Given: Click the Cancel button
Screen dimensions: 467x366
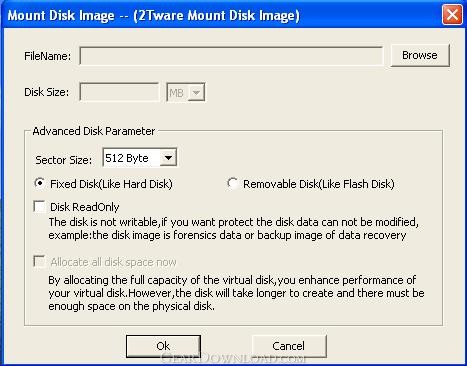Looking at the screenshot, I should (289, 346).
